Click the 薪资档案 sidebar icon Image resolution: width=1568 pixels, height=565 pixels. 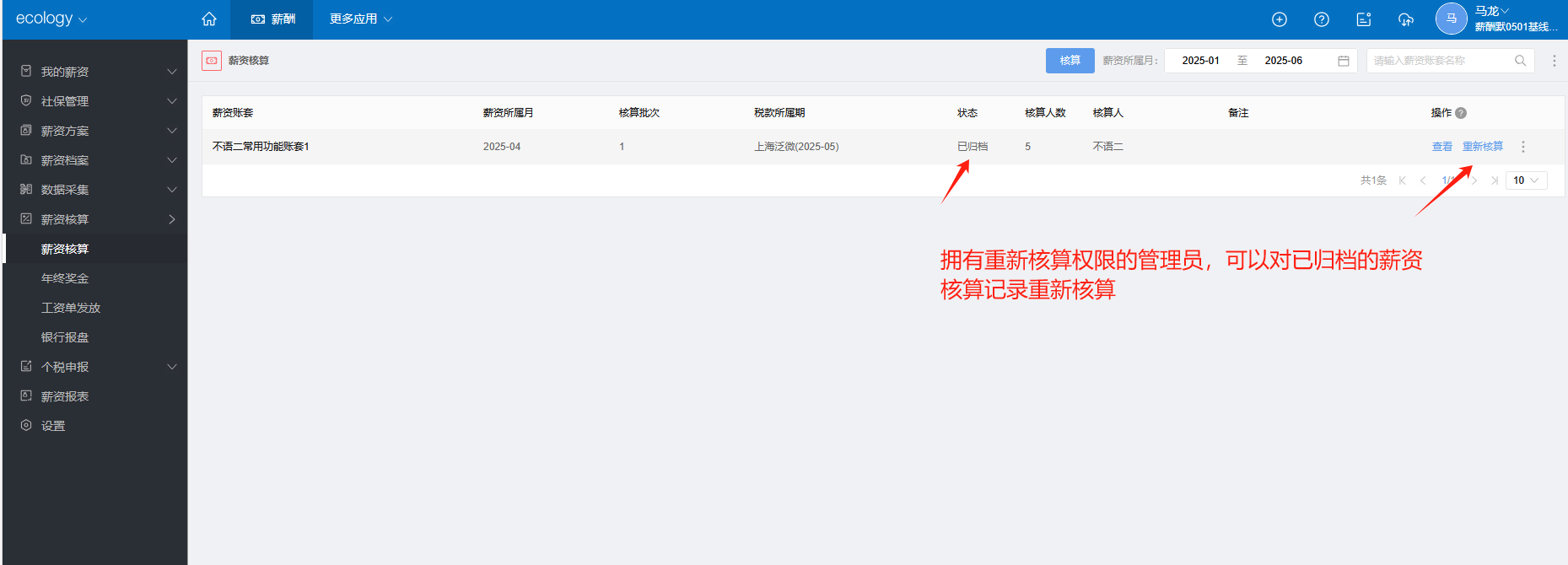point(26,159)
